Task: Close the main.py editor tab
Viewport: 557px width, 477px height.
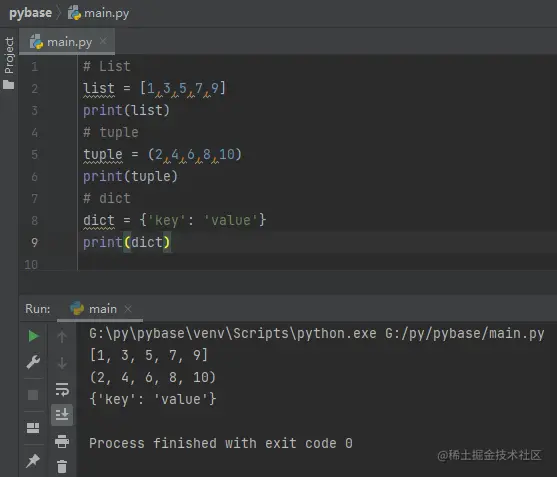Action: [103, 41]
